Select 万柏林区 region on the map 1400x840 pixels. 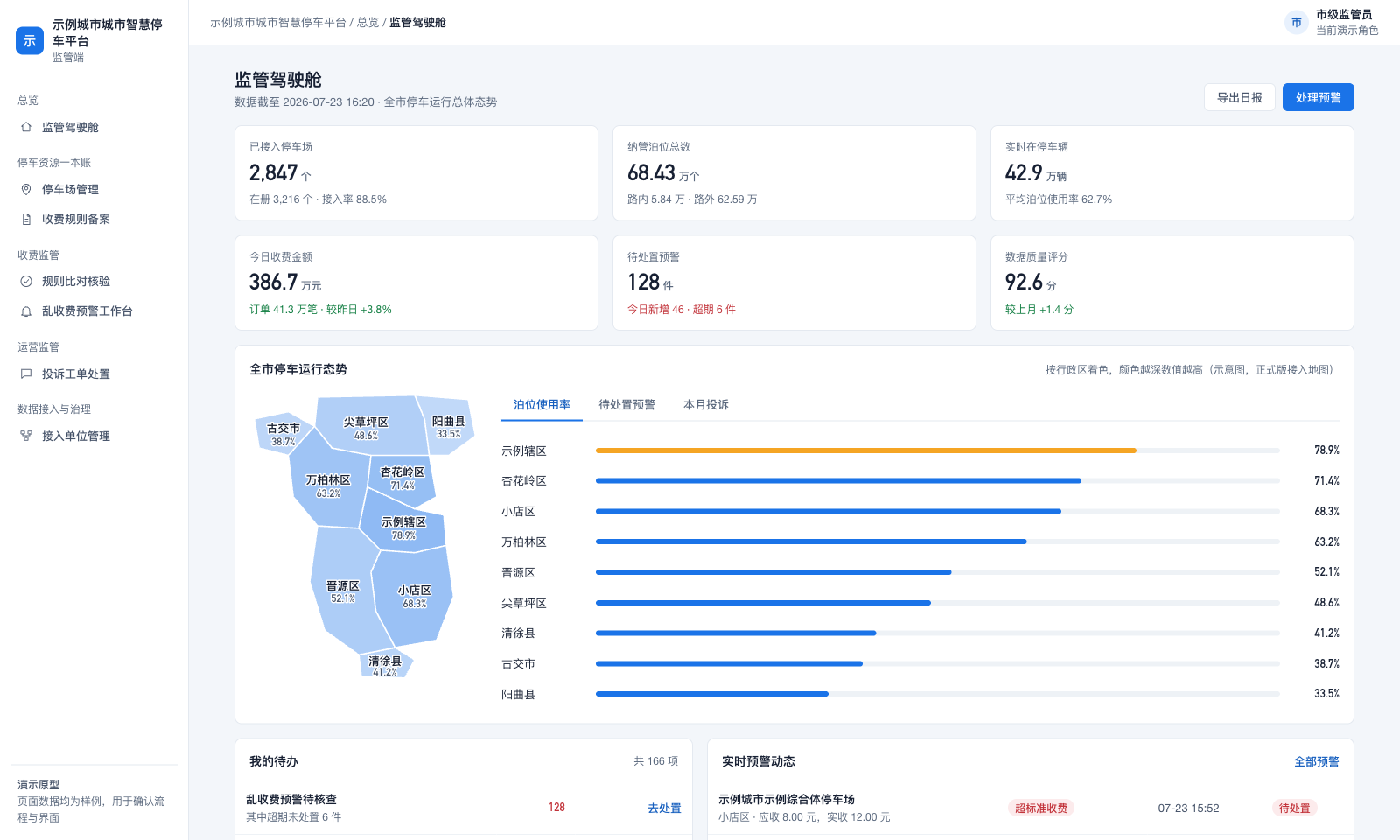coord(327,486)
